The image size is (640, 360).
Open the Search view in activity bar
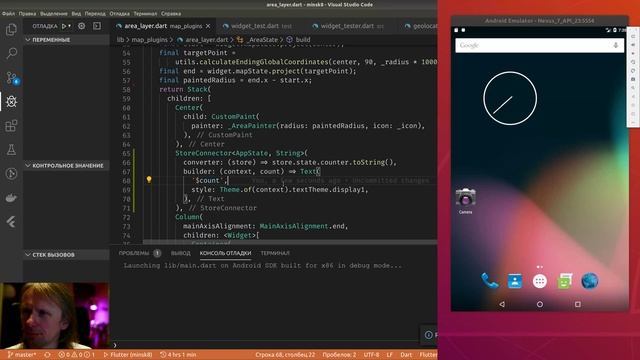(11, 53)
